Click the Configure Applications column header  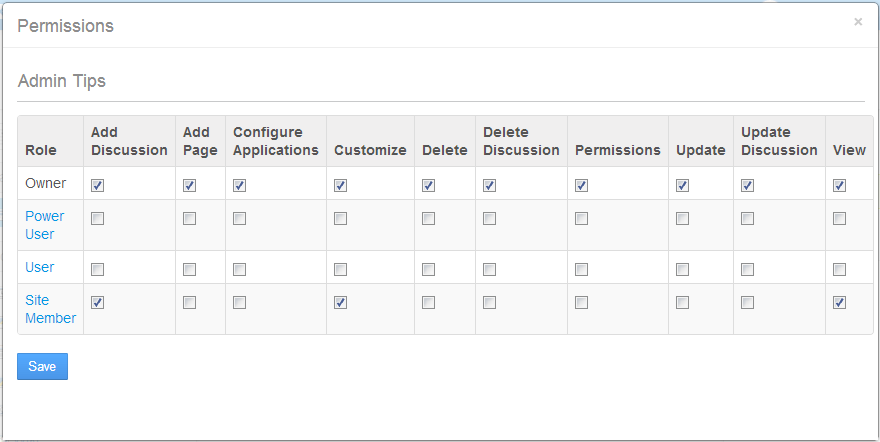coord(276,141)
